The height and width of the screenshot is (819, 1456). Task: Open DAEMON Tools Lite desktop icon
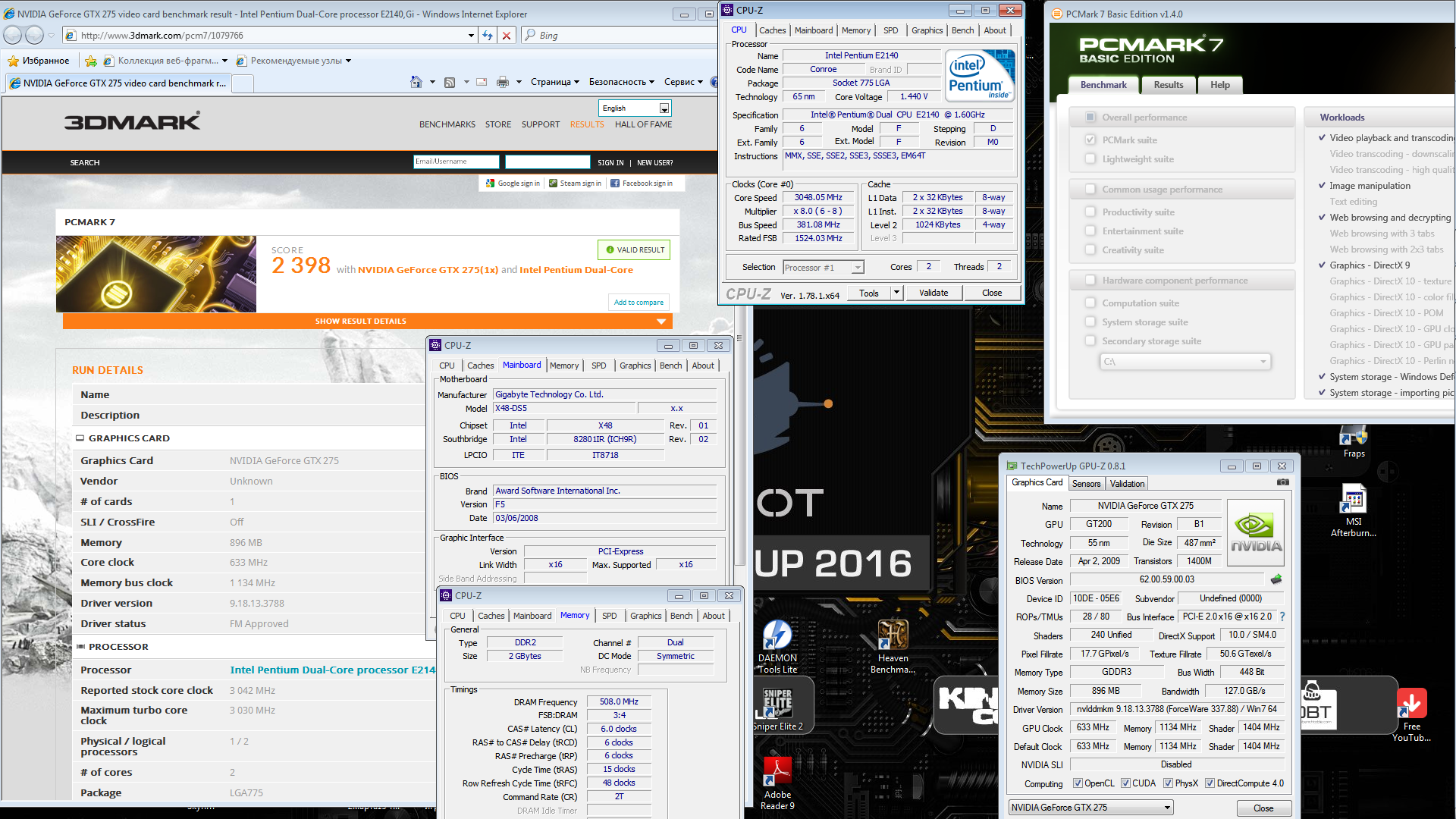click(777, 646)
